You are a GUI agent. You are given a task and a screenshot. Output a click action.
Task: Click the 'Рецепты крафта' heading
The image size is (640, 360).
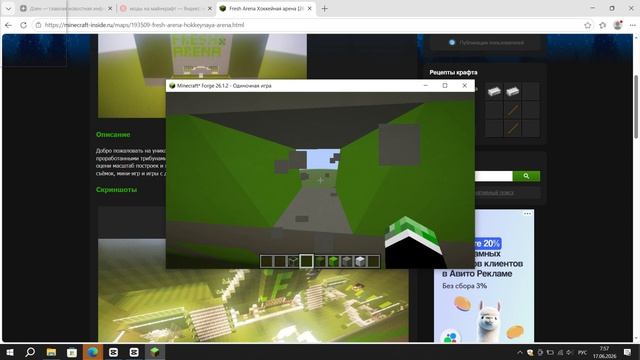click(453, 72)
